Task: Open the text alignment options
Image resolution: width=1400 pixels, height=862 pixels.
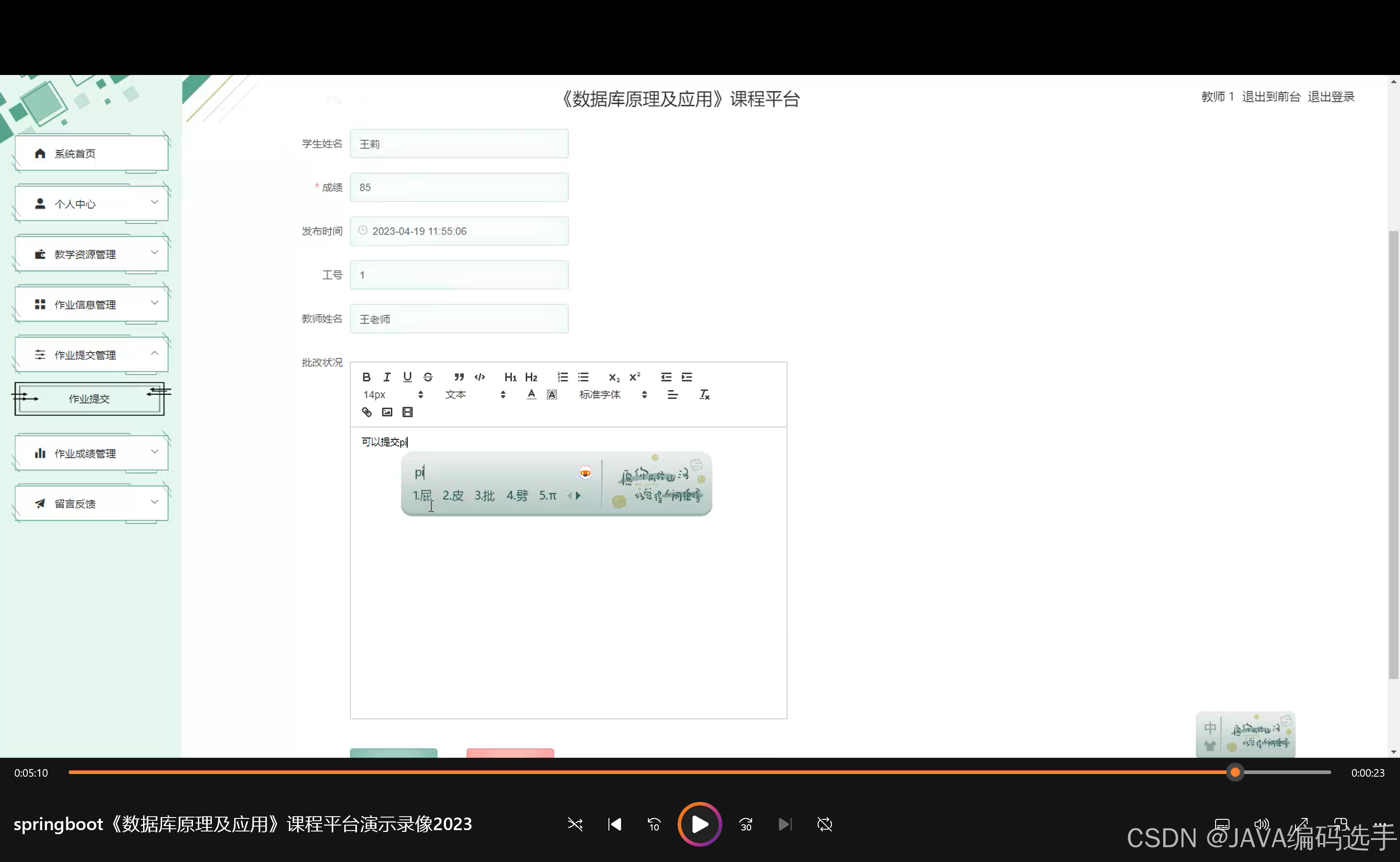Action: (x=672, y=395)
